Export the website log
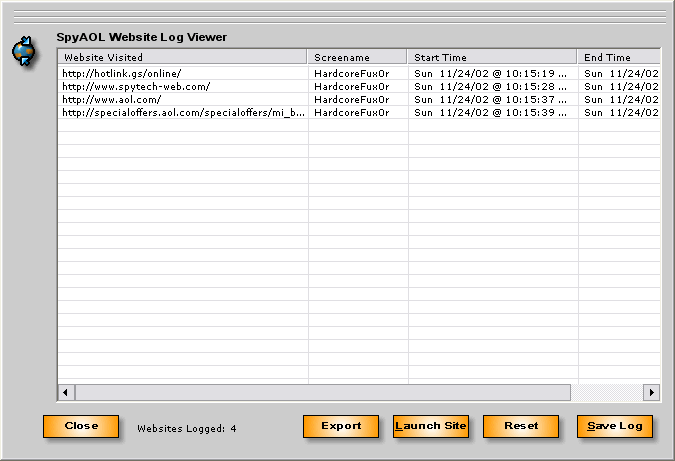675x461 pixels. (341, 426)
